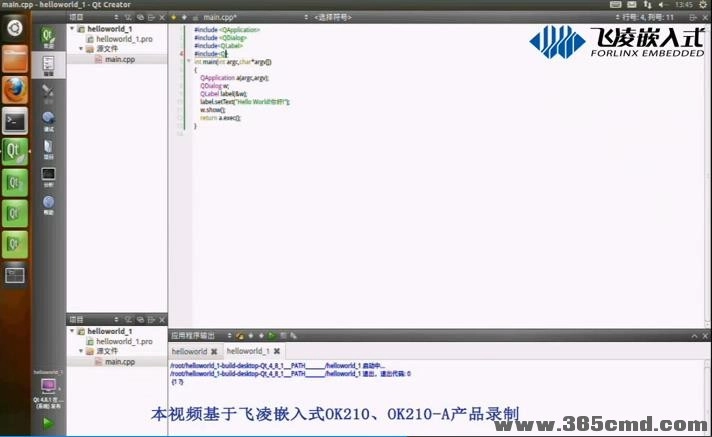712x437 pixels.
Task: Open the Qt Creator Welcome mode
Action: [48, 37]
